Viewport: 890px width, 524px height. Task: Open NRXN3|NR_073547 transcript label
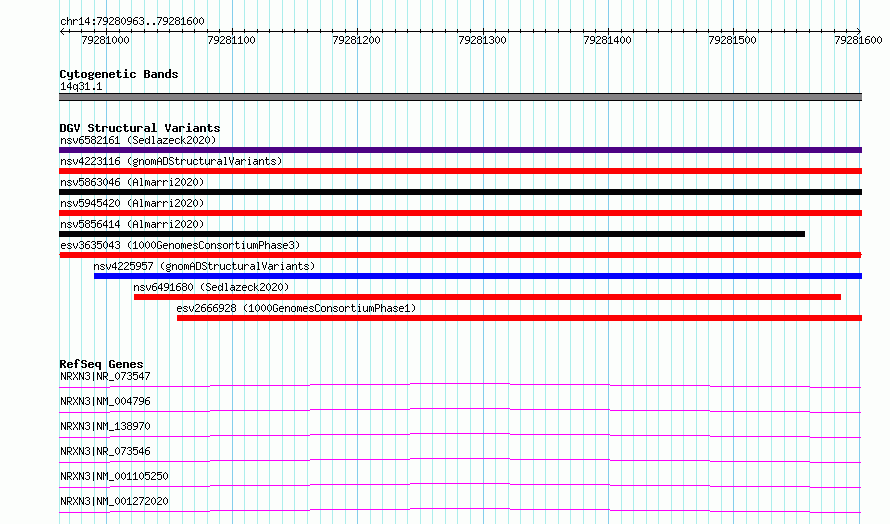click(105, 376)
